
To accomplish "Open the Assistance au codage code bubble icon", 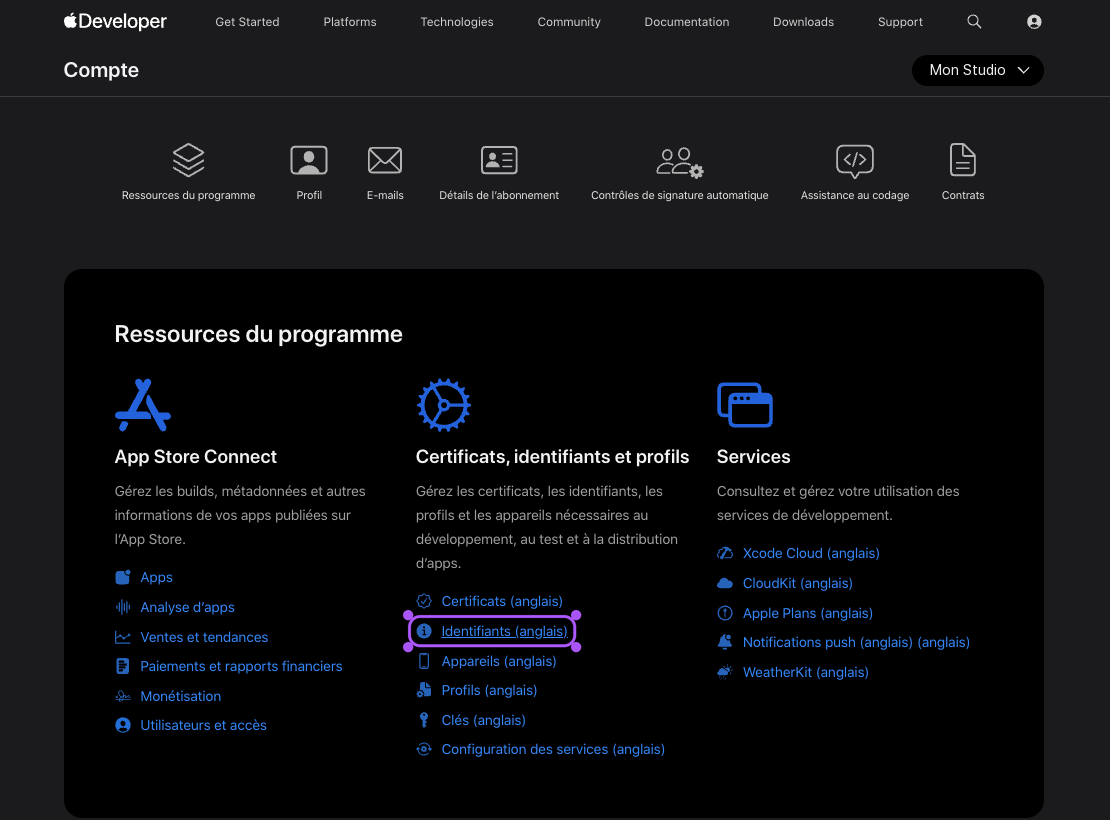I will [854, 161].
